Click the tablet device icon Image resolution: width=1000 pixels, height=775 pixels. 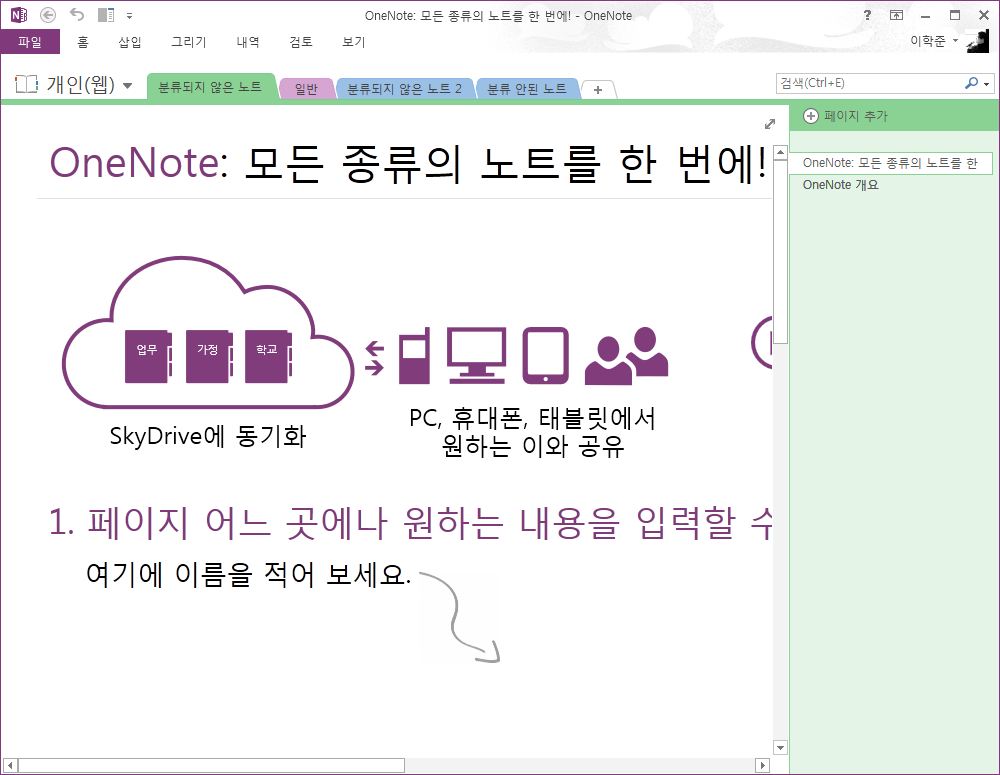click(x=545, y=355)
